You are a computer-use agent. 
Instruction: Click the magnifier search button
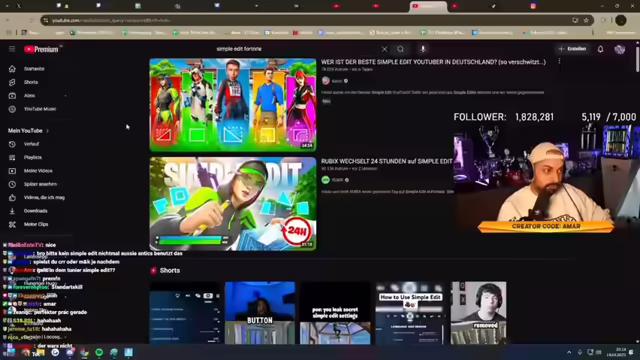click(x=400, y=49)
